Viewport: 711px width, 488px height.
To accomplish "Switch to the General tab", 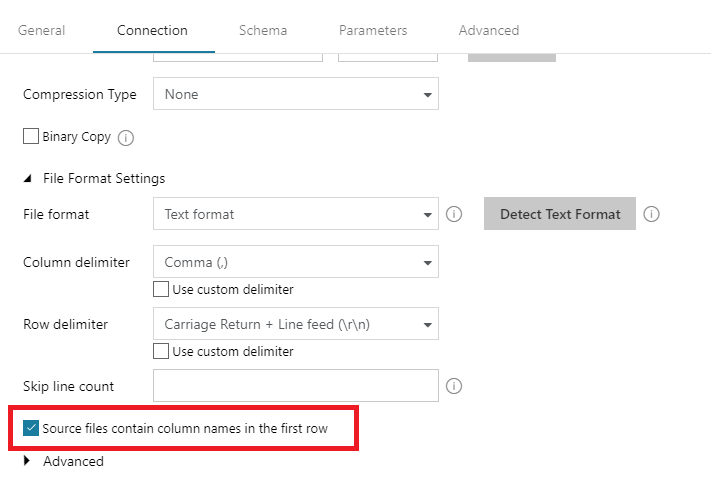I will 42,30.
